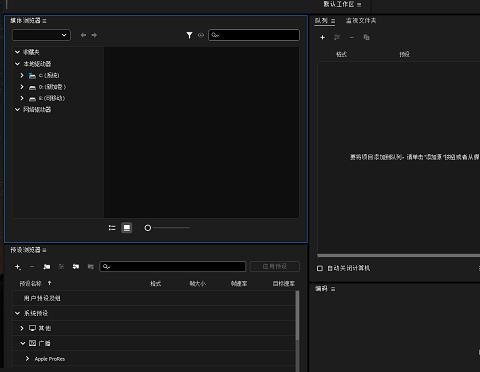The image size is (480, 372).
Task: Collapse the 收藏夹 favorites tree node
Action: [17, 52]
